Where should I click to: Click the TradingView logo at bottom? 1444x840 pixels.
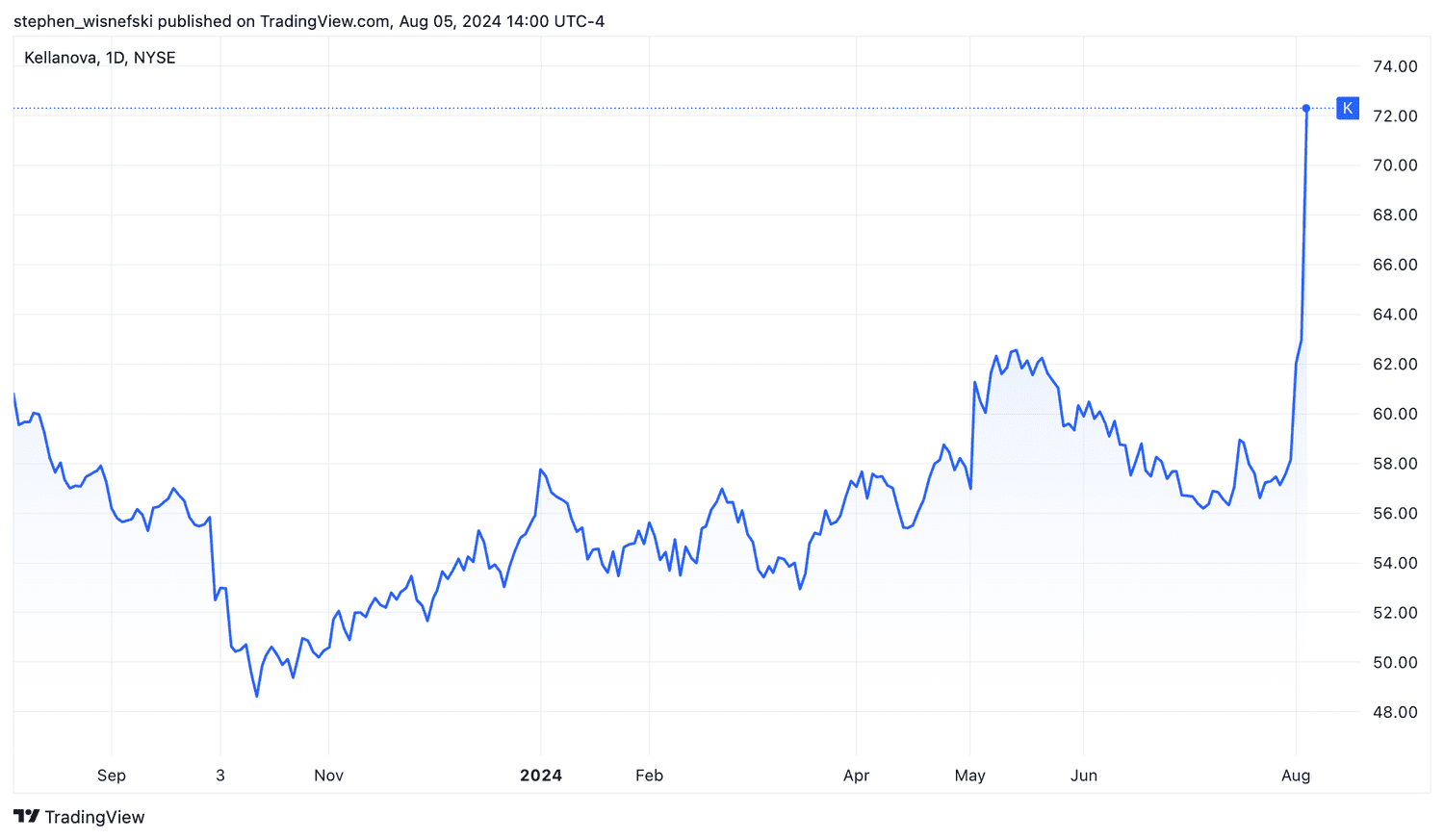point(79,817)
